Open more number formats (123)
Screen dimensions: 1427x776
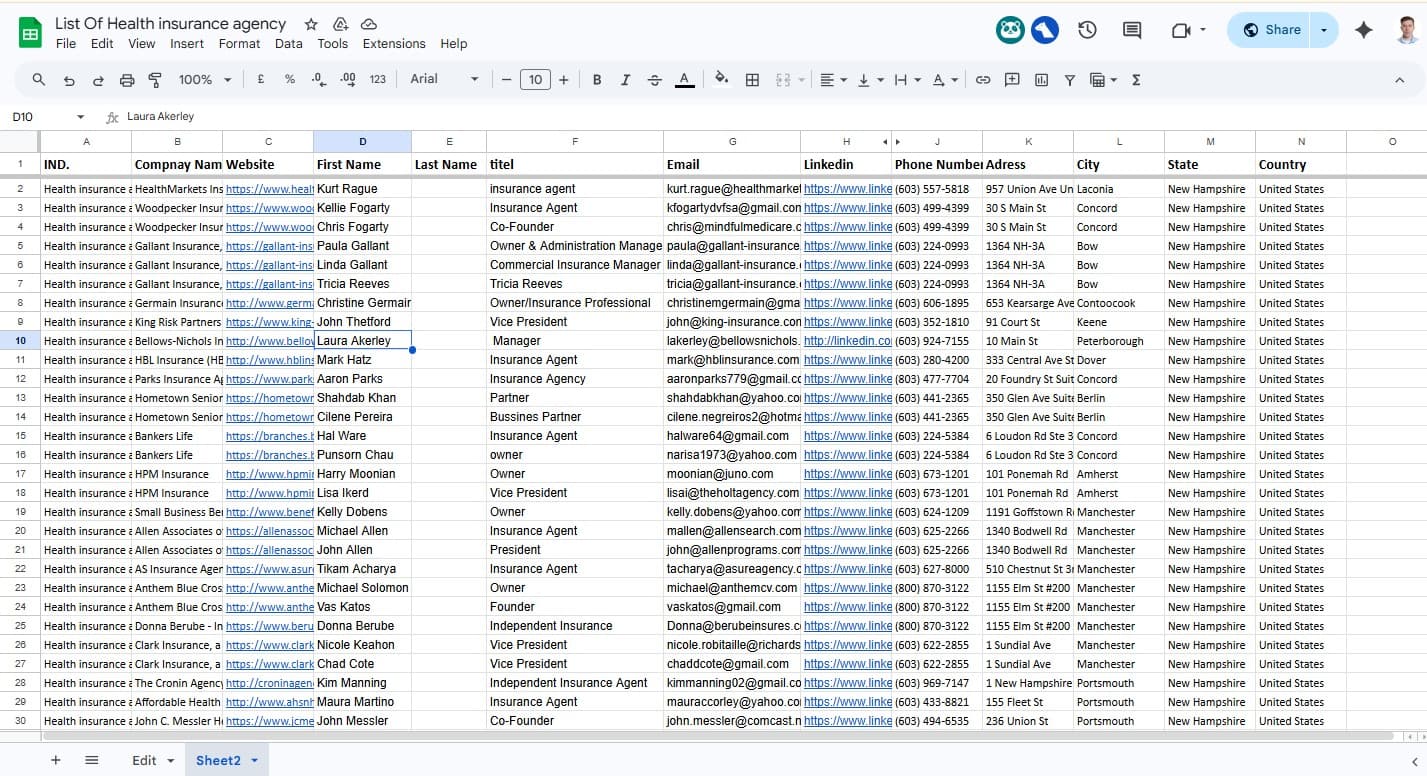(x=378, y=80)
